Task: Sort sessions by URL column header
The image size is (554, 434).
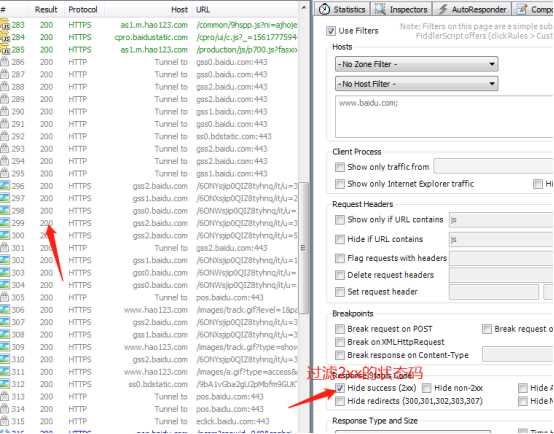Action: tap(203, 10)
